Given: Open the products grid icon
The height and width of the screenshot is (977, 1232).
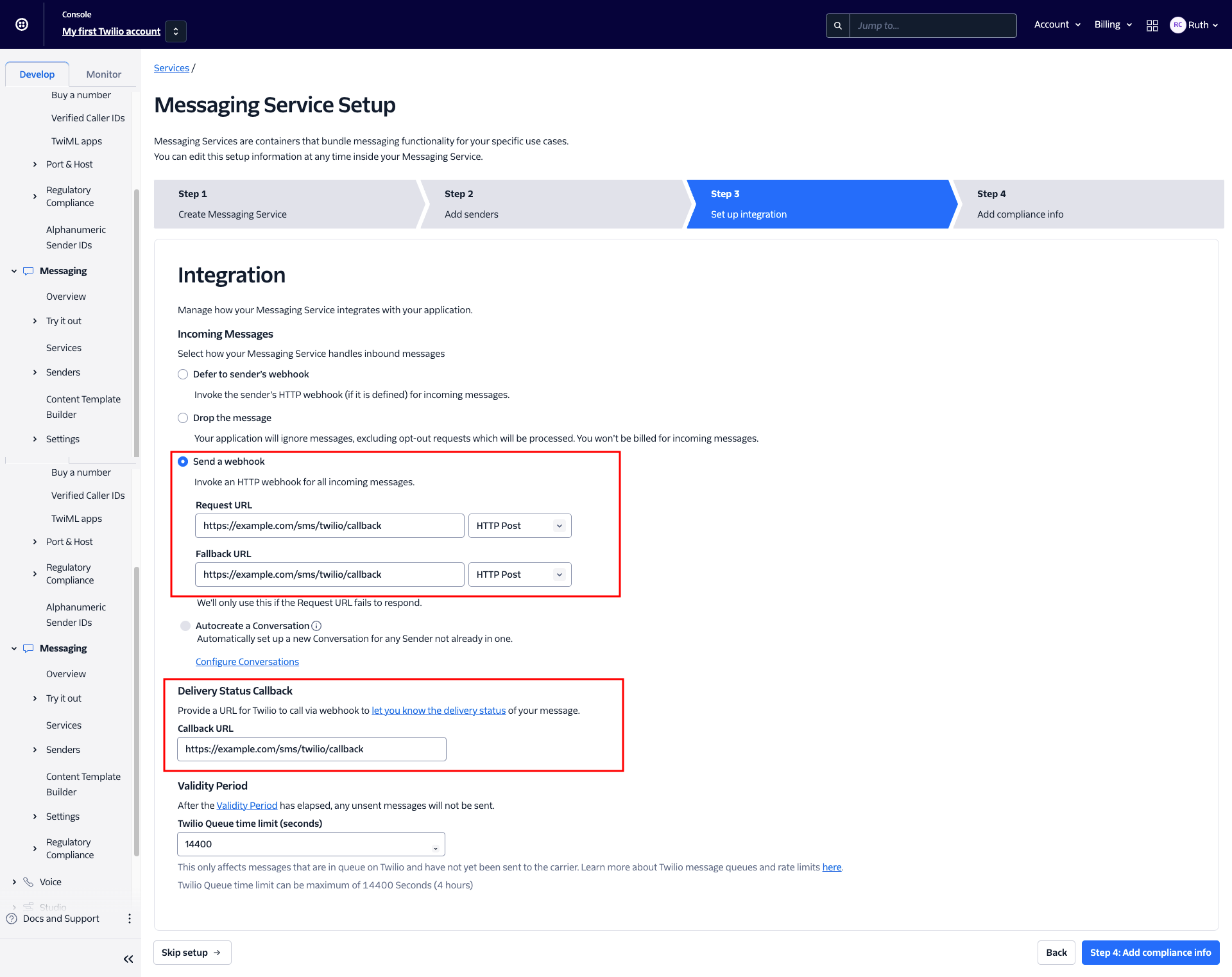Looking at the screenshot, I should pyautogui.click(x=1152, y=25).
